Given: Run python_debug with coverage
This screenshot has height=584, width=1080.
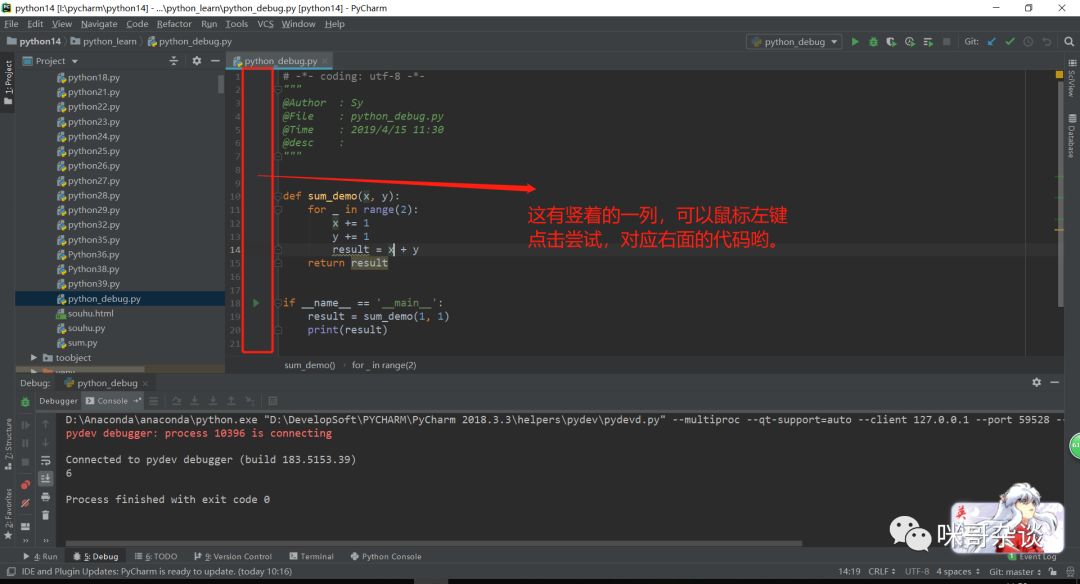Looking at the screenshot, I should tap(891, 42).
